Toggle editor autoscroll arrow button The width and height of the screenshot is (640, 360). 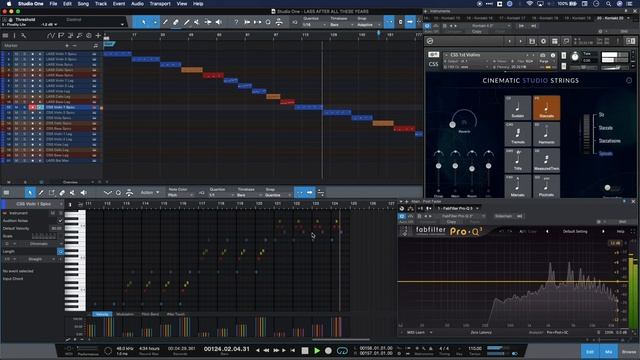310,193
